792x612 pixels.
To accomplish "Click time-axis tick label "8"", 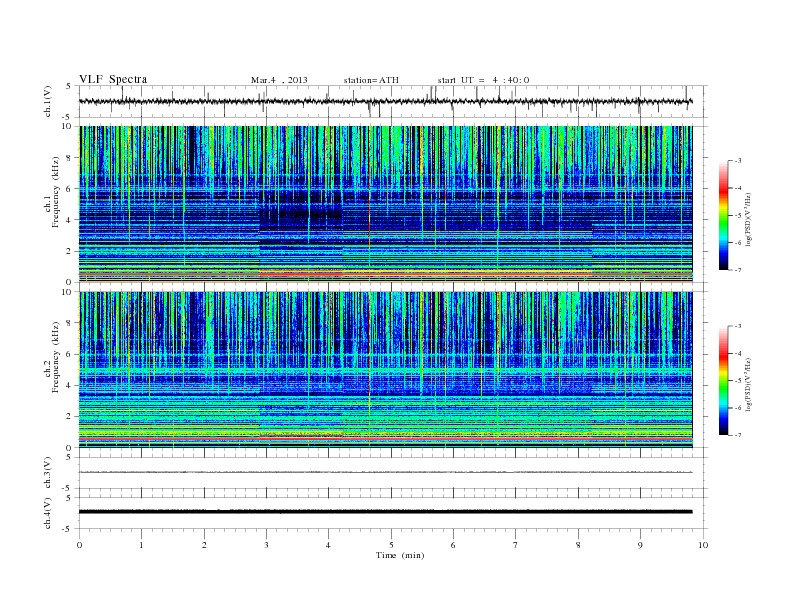I will click(x=578, y=545).
